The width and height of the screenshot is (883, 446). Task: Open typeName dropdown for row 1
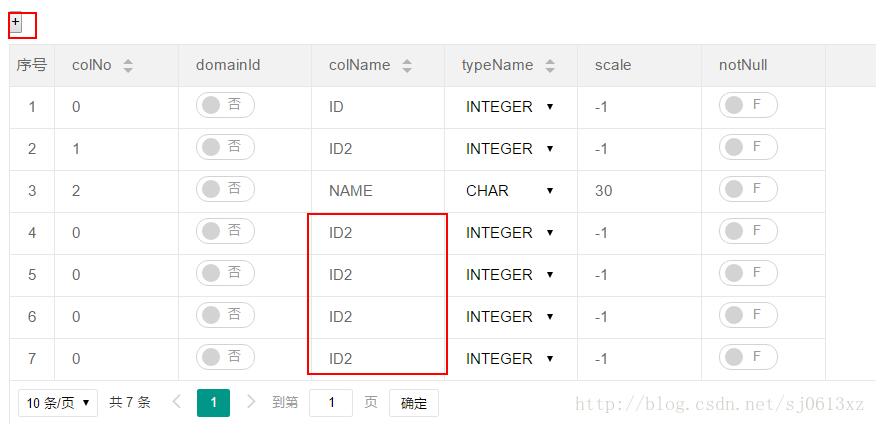coord(510,107)
